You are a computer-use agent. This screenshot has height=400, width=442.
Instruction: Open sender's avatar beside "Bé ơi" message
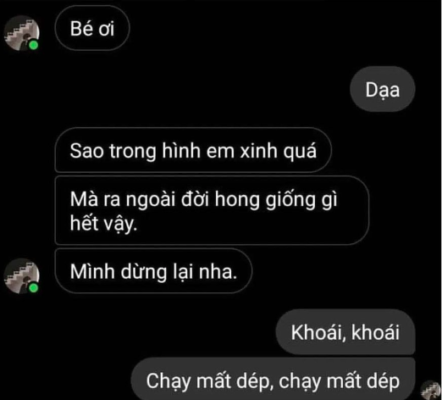click(21, 33)
